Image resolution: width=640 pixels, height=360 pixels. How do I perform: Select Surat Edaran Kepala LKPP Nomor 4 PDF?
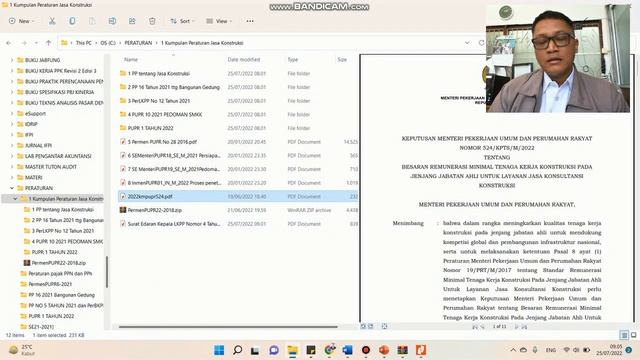(x=173, y=224)
